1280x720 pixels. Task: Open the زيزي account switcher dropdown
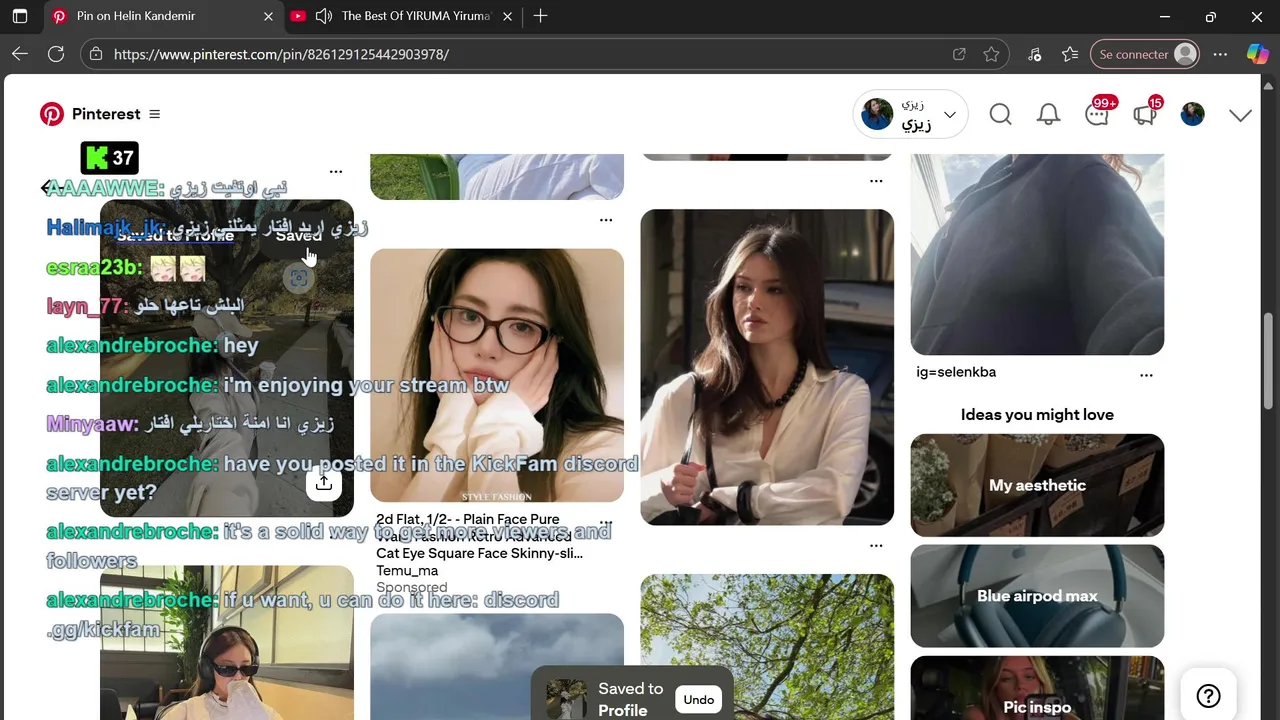tap(910, 114)
